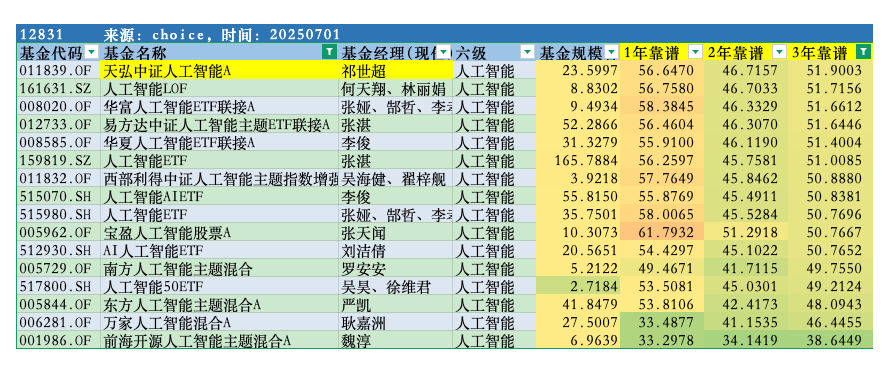889x365 pixels.
Task: Select the fund size value 165.7884
Action: pos(578,160)
